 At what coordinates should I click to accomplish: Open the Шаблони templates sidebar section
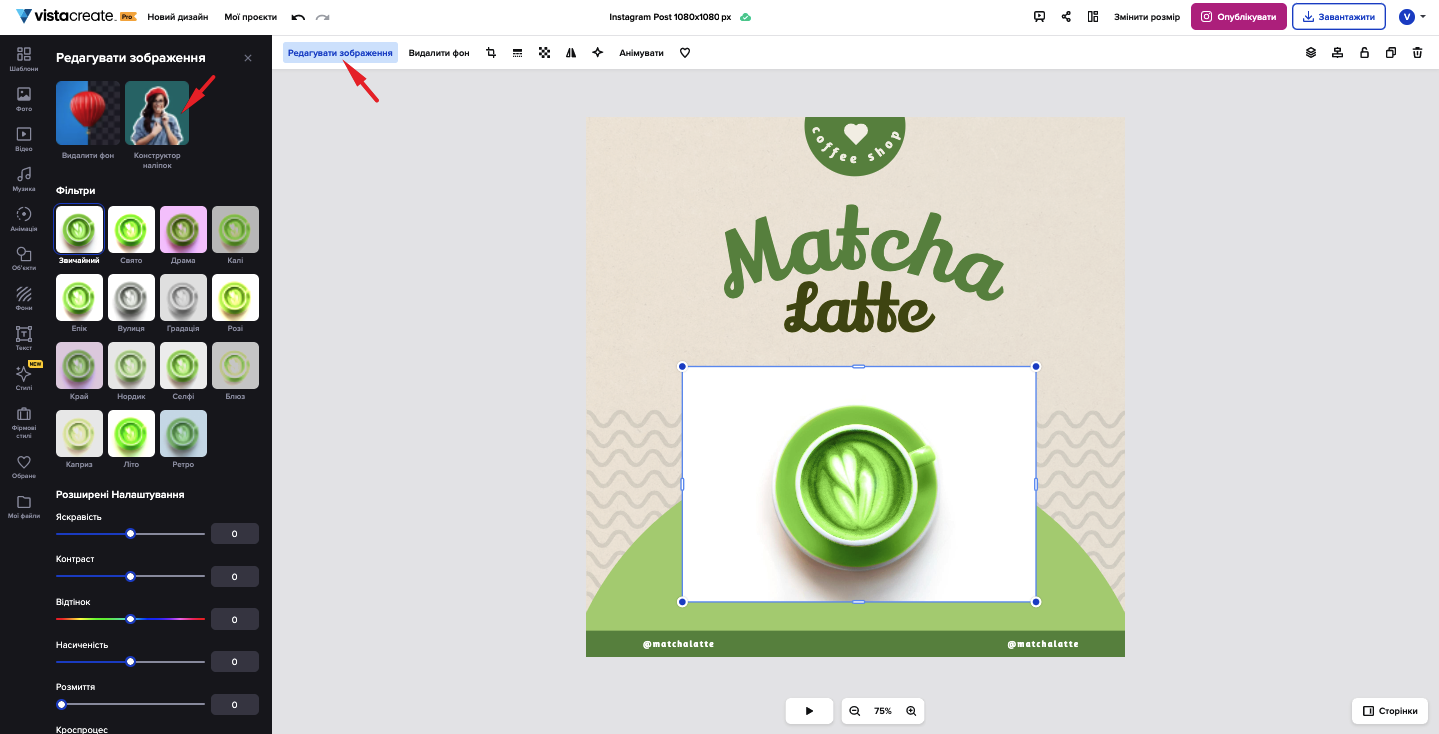coord(24,58)
